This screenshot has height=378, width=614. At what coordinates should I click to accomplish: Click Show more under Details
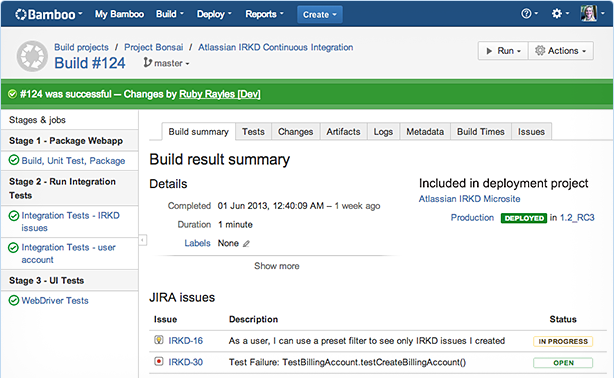(x=276, y=266)
